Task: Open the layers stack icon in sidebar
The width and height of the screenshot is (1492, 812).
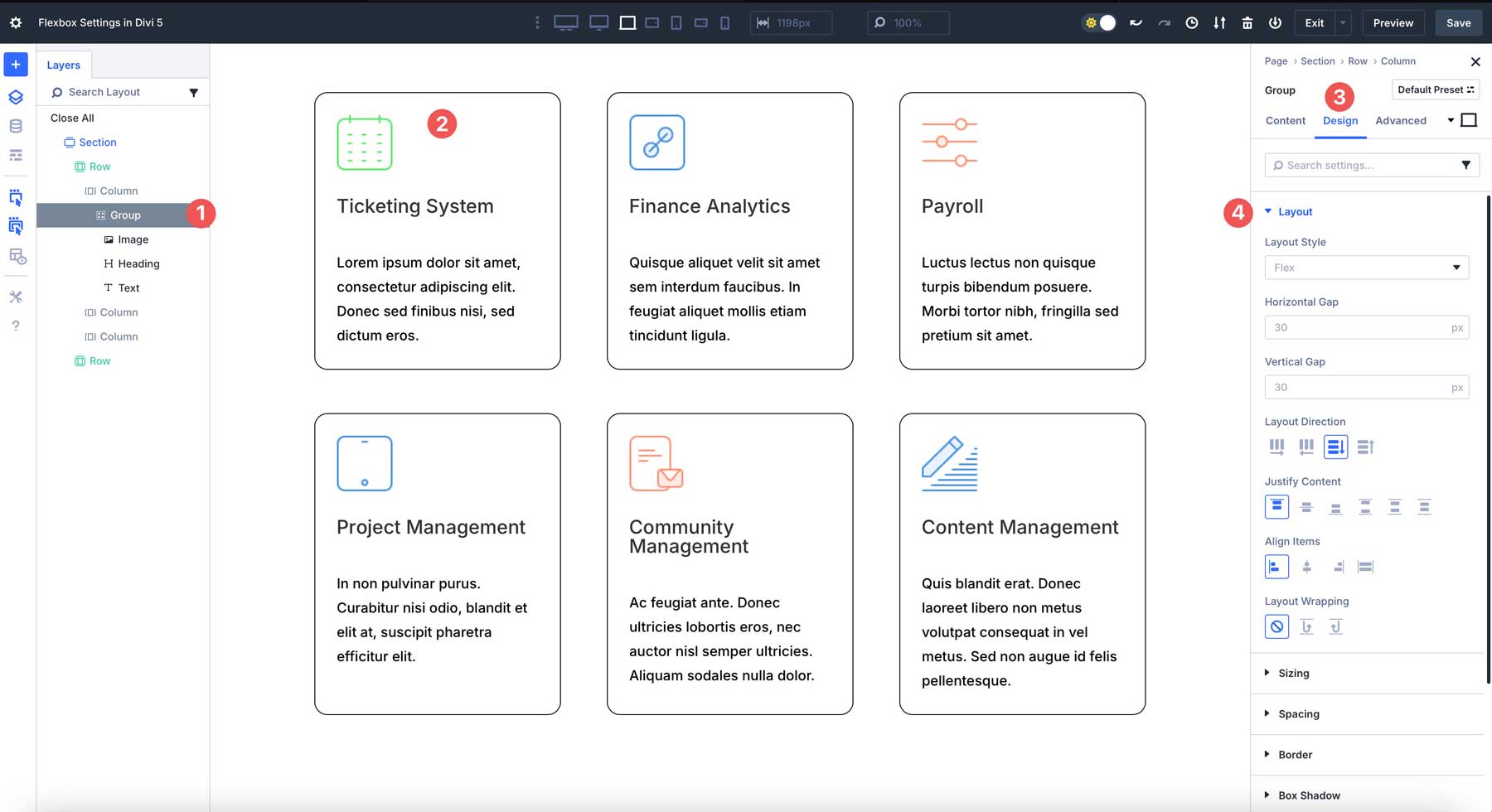Action: click(x=16, y=97)
